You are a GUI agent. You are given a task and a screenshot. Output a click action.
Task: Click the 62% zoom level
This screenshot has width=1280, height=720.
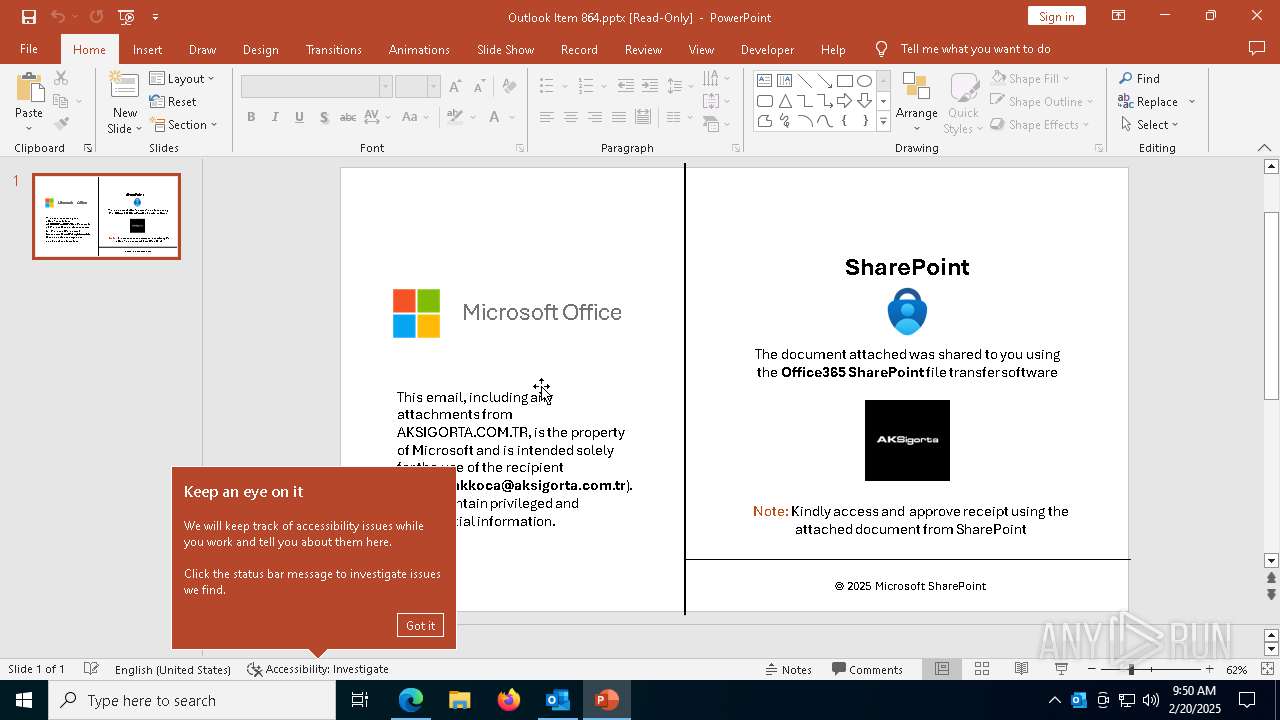tap(1237, 669)
